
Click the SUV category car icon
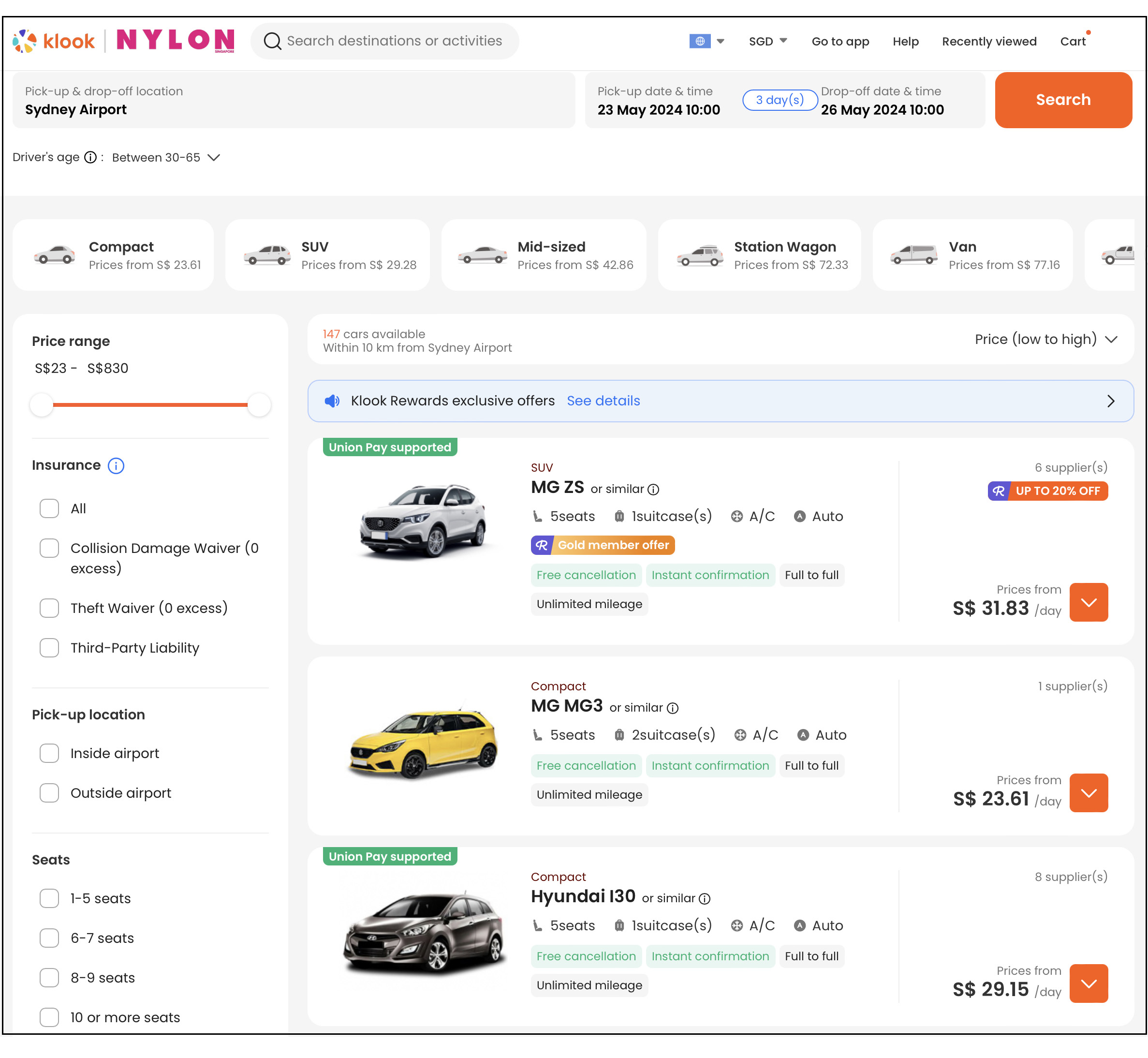point(267,255)
